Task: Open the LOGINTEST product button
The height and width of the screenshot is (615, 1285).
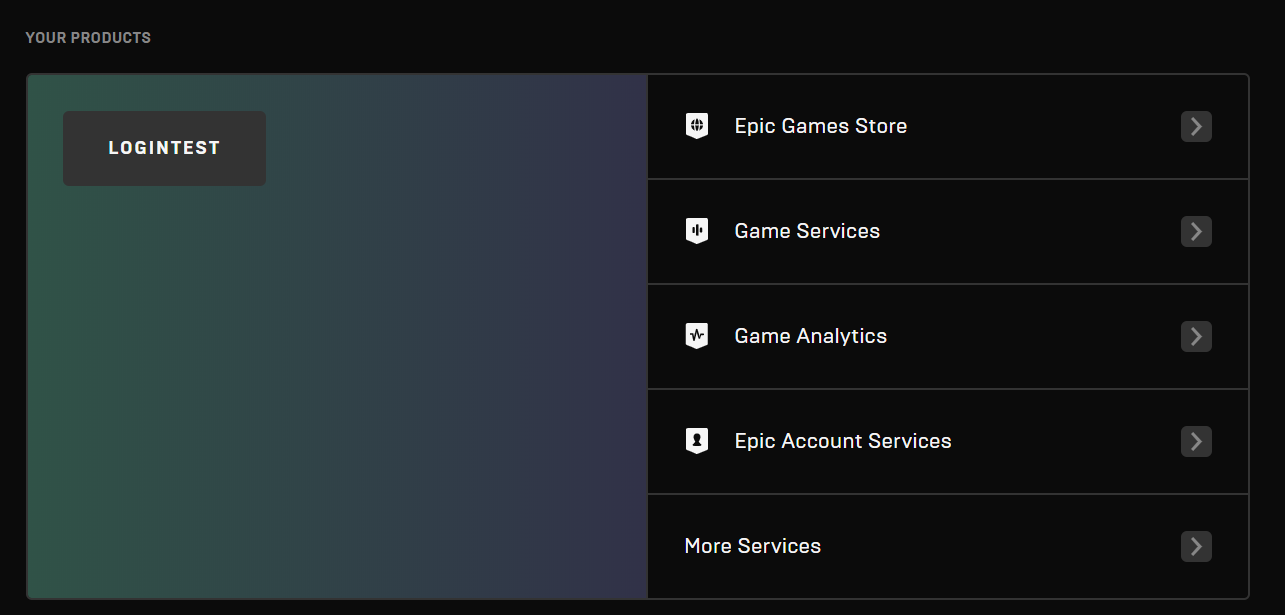Action: click(x=164, y=148)
